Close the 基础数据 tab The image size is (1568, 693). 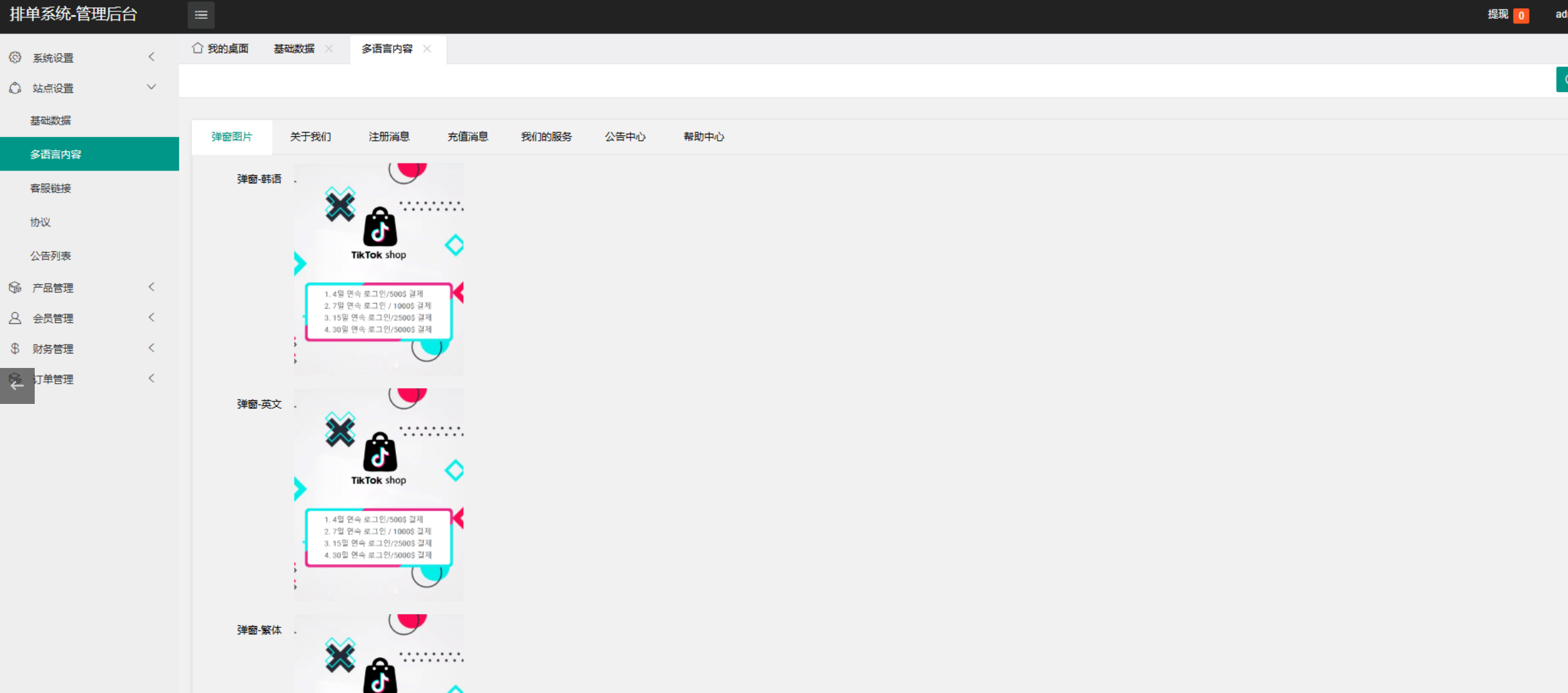(x=329, y=49)
